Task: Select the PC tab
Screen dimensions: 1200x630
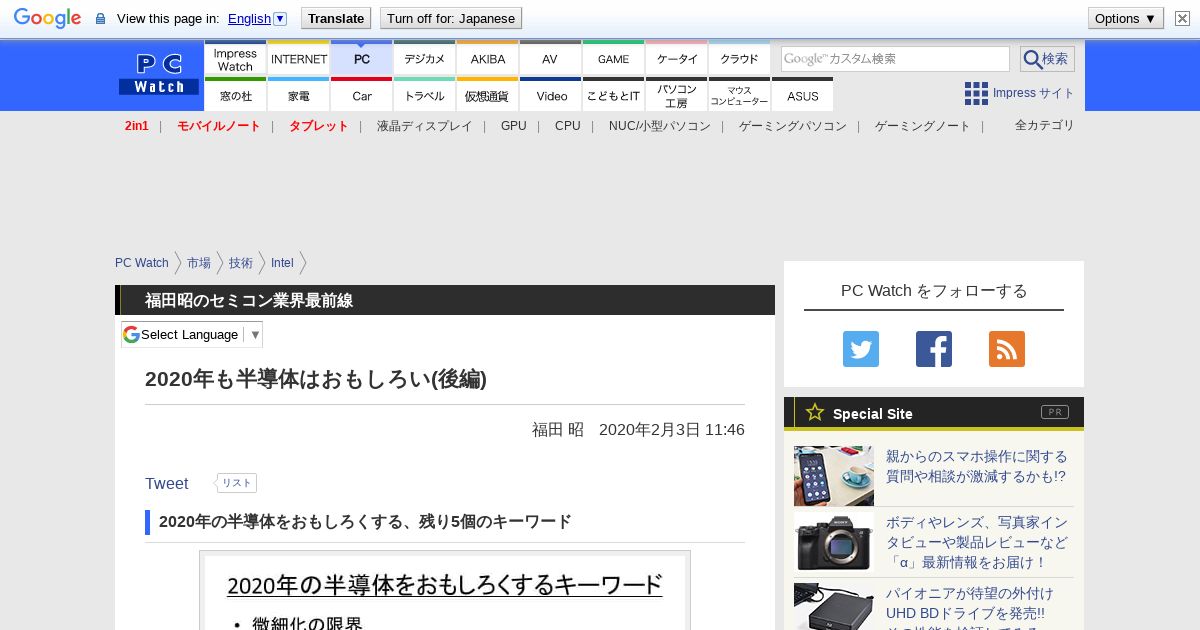Action: coord(361,59)
